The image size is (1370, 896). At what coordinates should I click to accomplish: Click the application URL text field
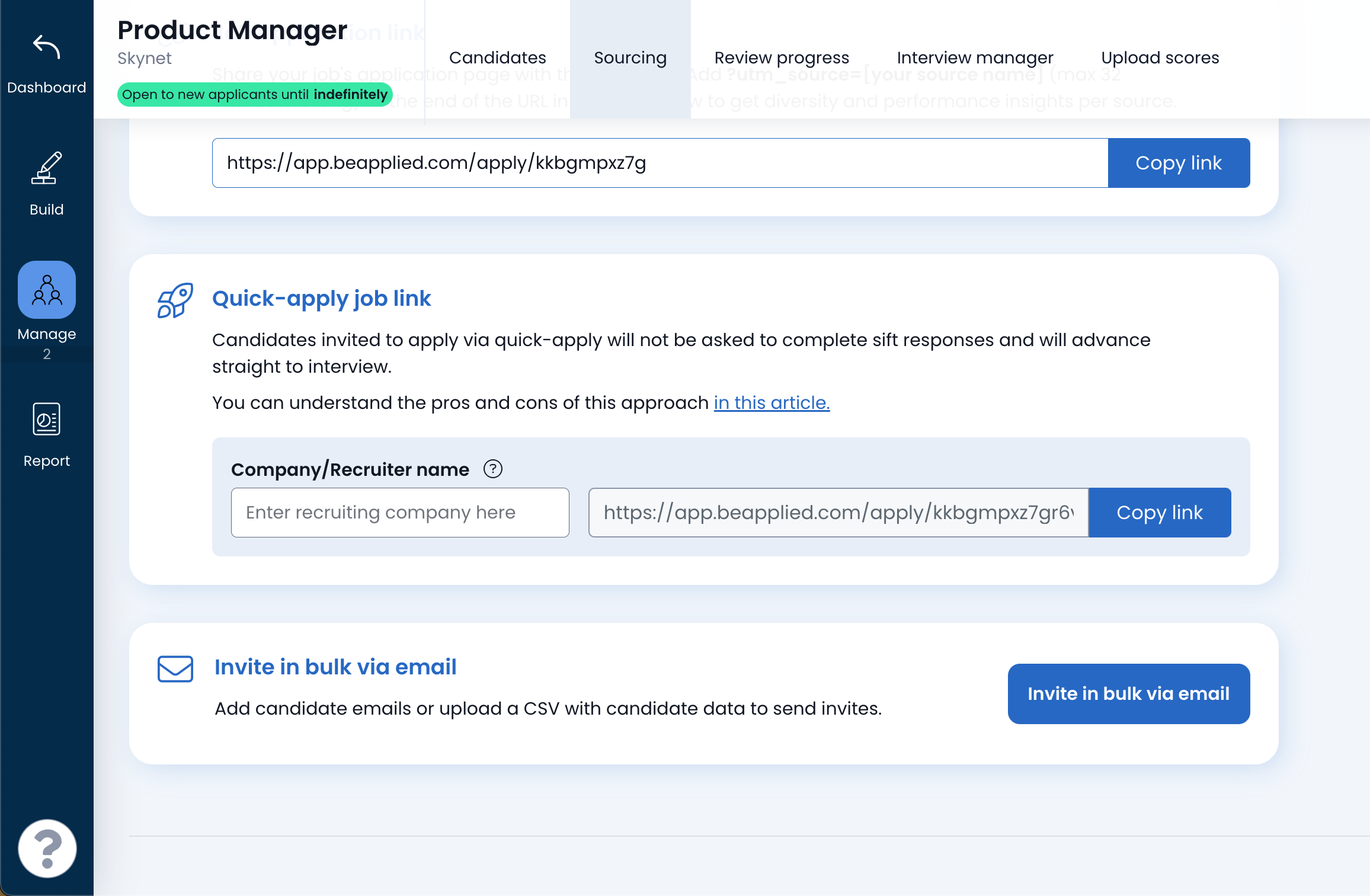pyautogui.click(x=660, y=163)
